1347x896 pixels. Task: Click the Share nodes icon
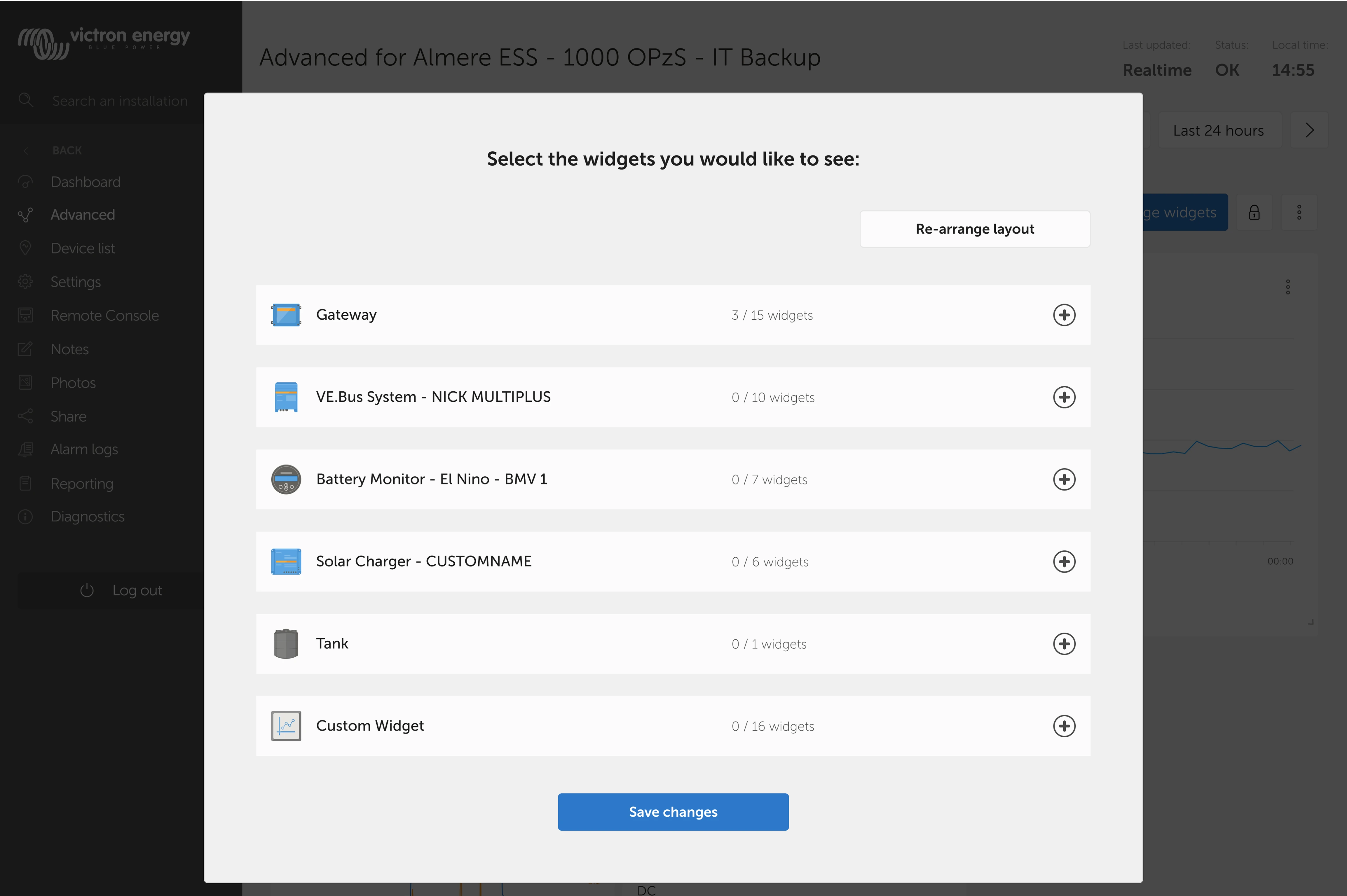pos(25,416)
